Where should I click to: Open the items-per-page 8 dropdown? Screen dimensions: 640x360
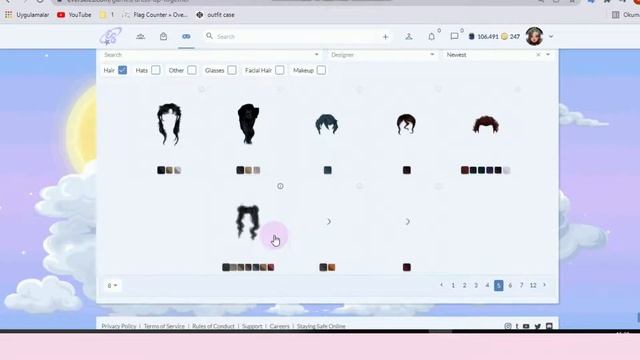112,286
